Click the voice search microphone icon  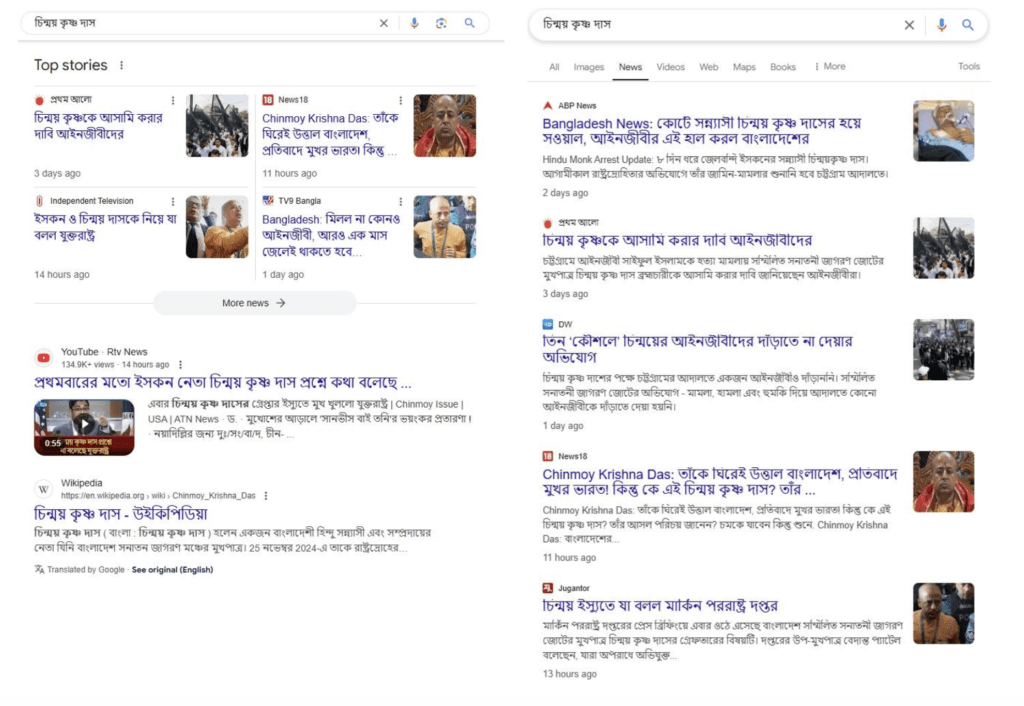click(x=414, y=23)
